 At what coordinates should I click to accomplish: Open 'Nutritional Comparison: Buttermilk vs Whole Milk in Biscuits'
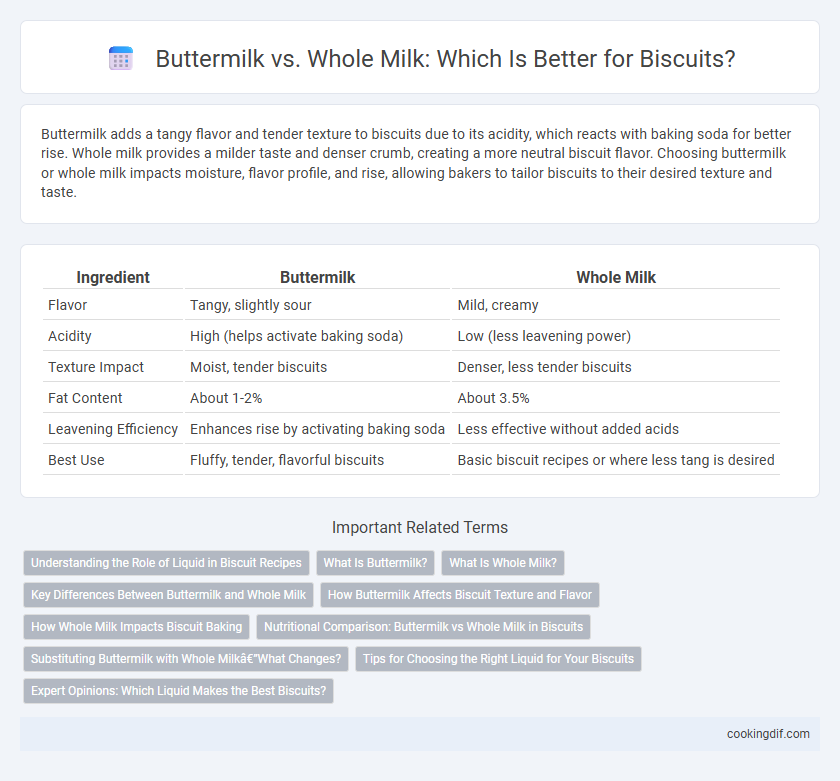coord(423,627)
